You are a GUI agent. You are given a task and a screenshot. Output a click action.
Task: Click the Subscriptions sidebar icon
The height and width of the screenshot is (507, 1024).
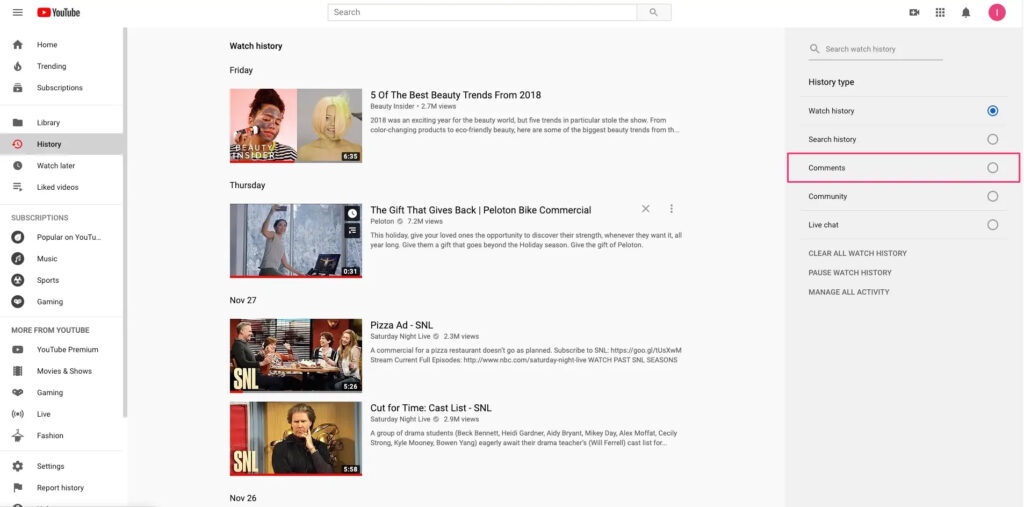click(x=18, y=88)
